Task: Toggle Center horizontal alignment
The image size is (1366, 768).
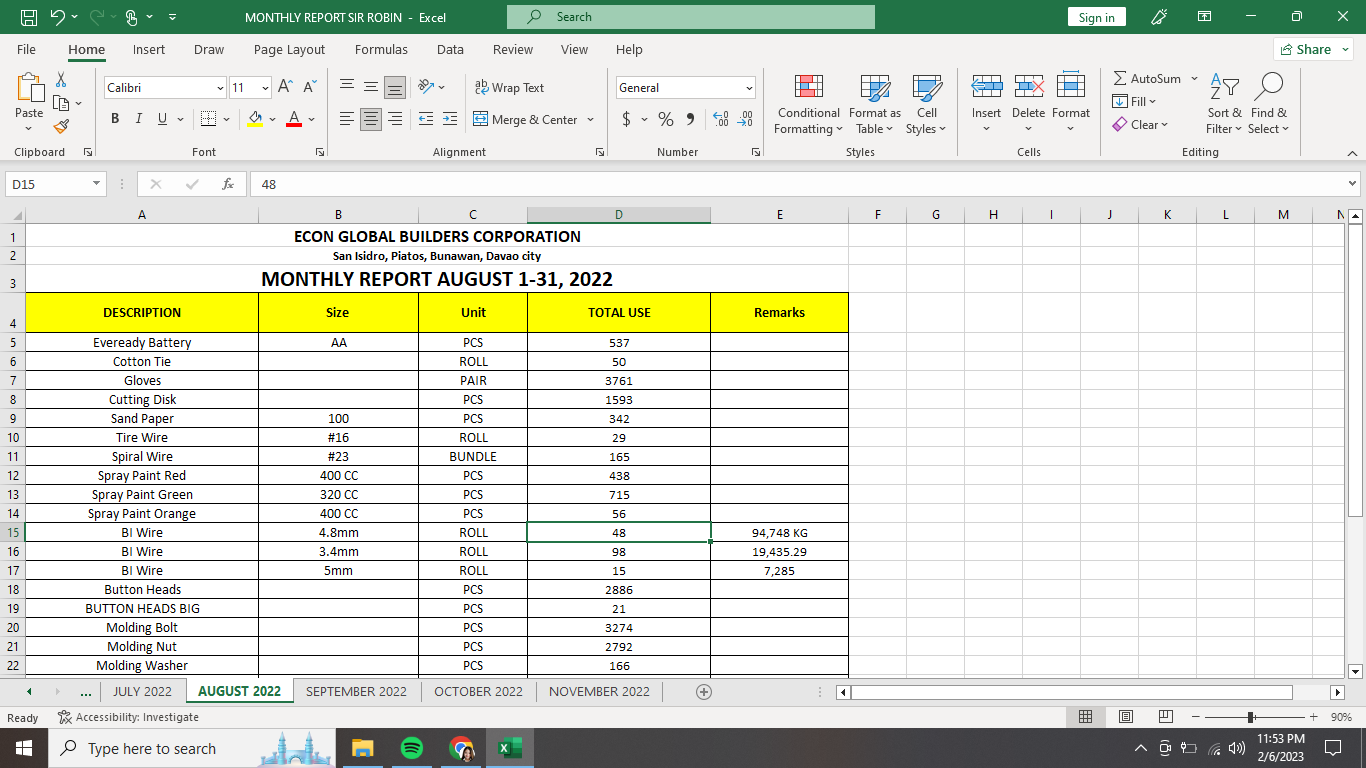Action: (371, 119)
